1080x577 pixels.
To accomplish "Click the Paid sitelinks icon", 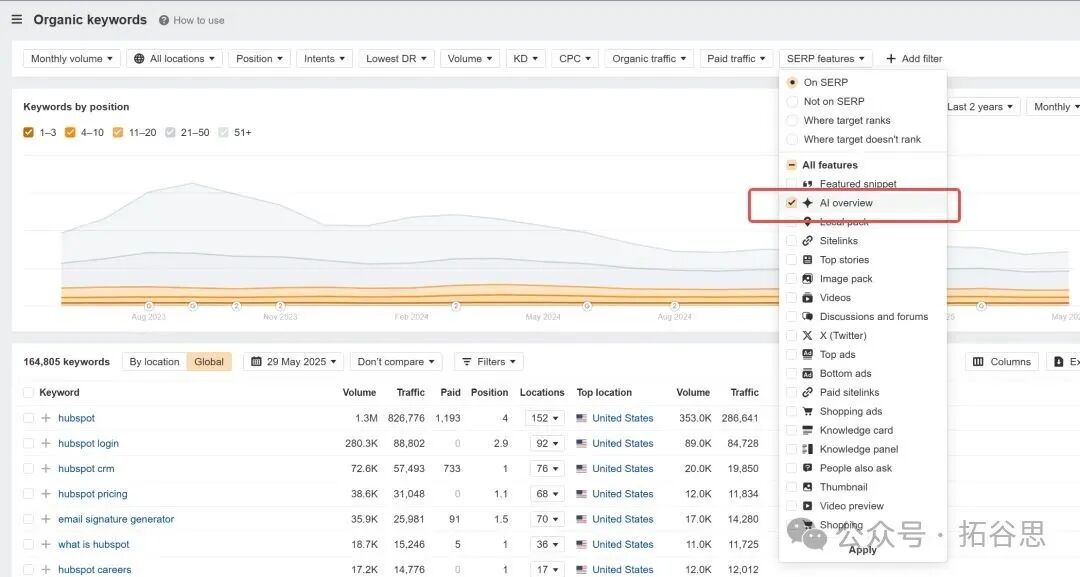I will click(807, 392).
